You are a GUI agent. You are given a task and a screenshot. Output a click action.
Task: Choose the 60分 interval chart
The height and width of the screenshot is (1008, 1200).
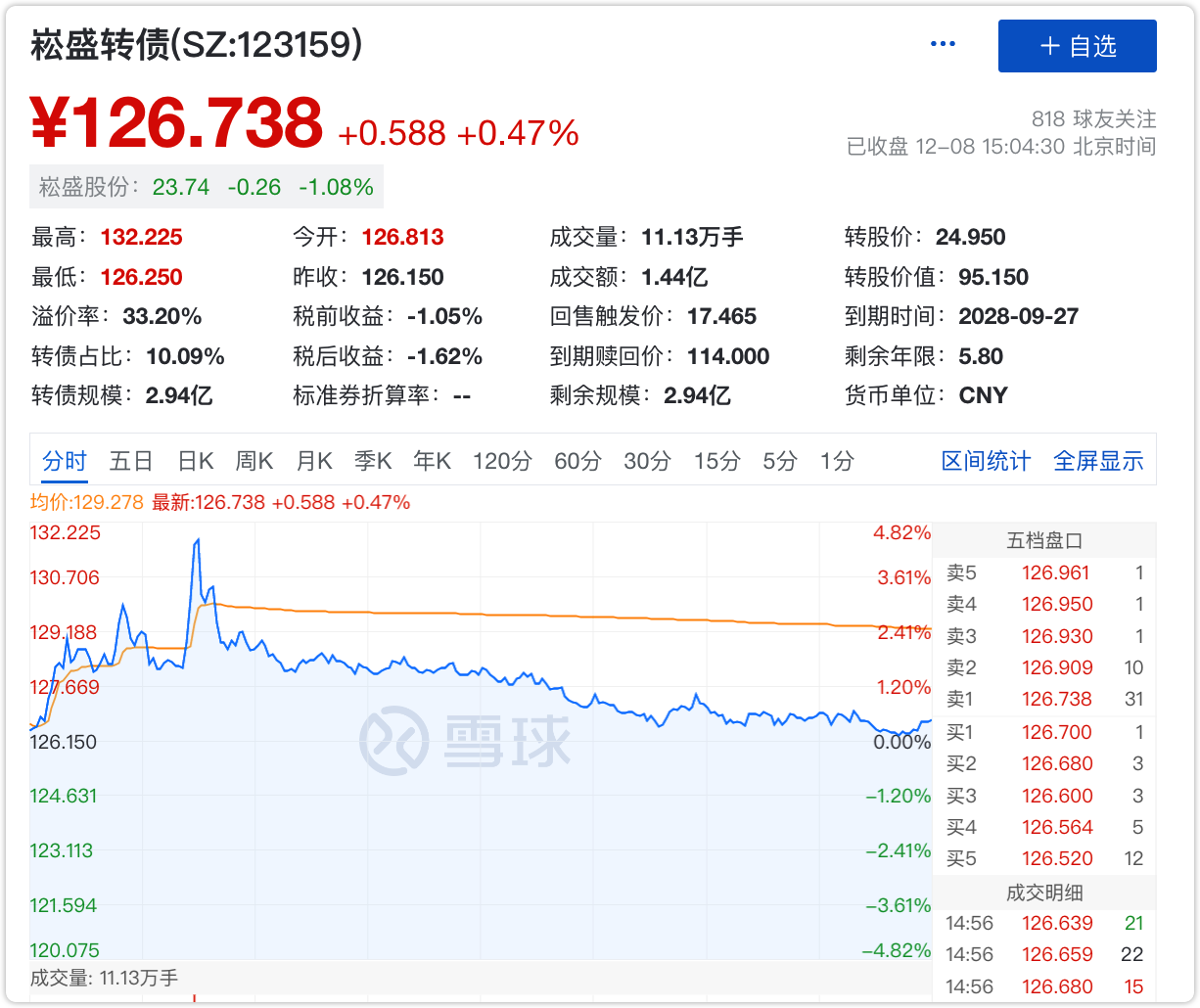click(577, 461)
